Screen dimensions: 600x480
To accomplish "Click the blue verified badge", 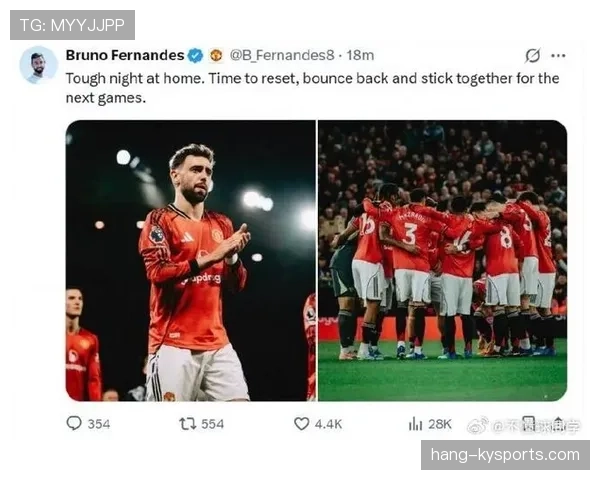I will click(x=196, y=56).
